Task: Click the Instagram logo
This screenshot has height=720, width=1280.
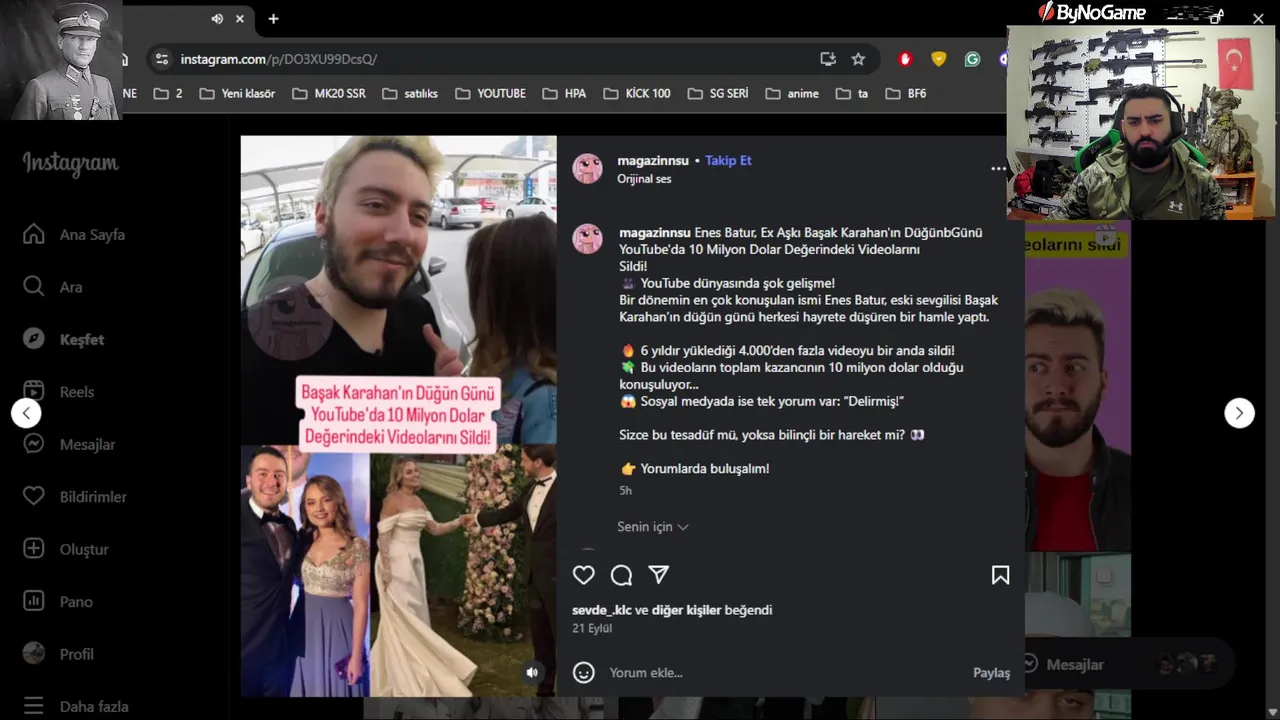Action: [71, 163]
